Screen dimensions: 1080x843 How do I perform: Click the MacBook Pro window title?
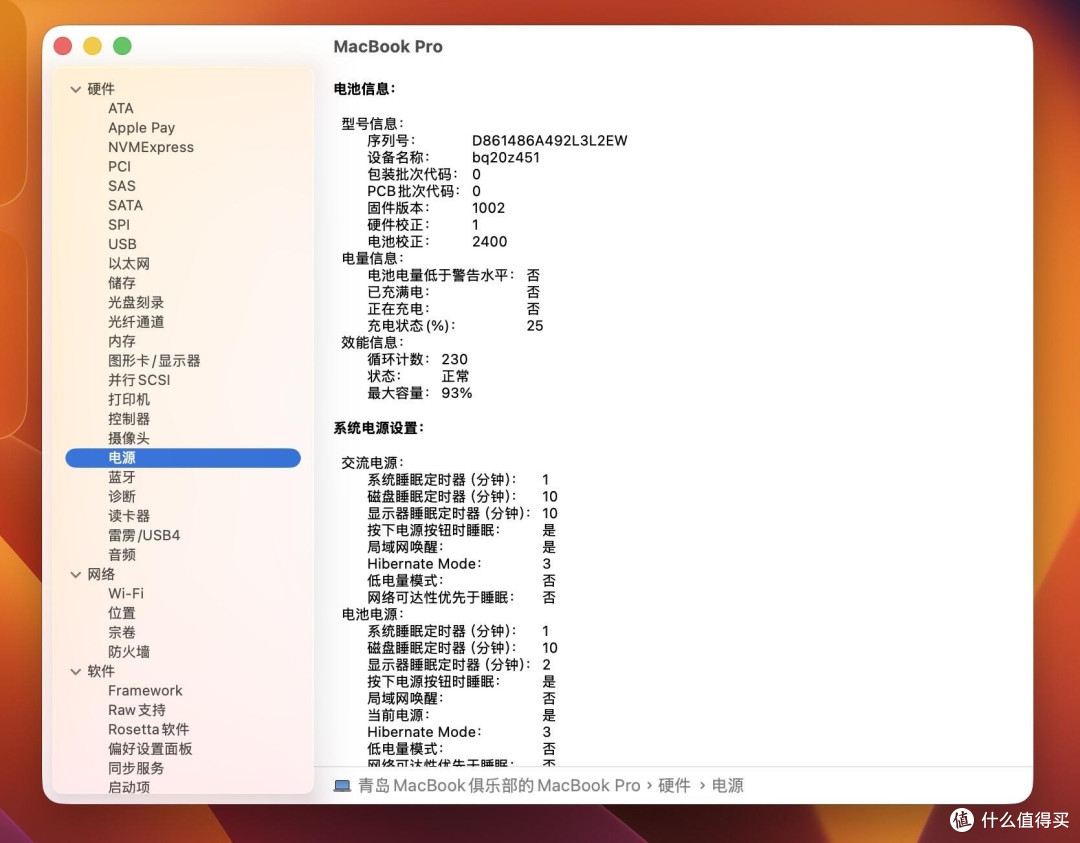coord(388,46)
